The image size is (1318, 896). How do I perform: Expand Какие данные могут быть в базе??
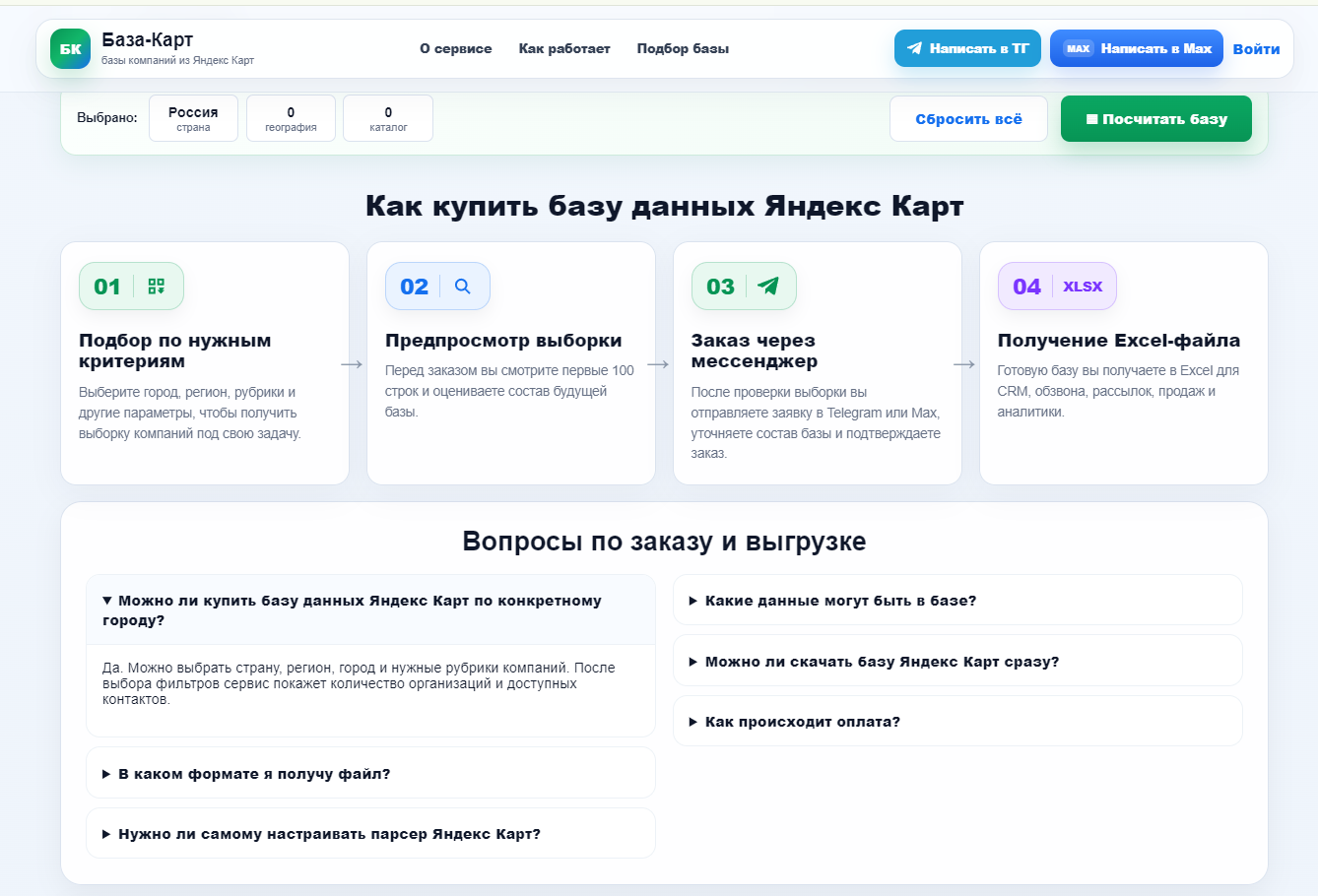[x=957, y=601]
